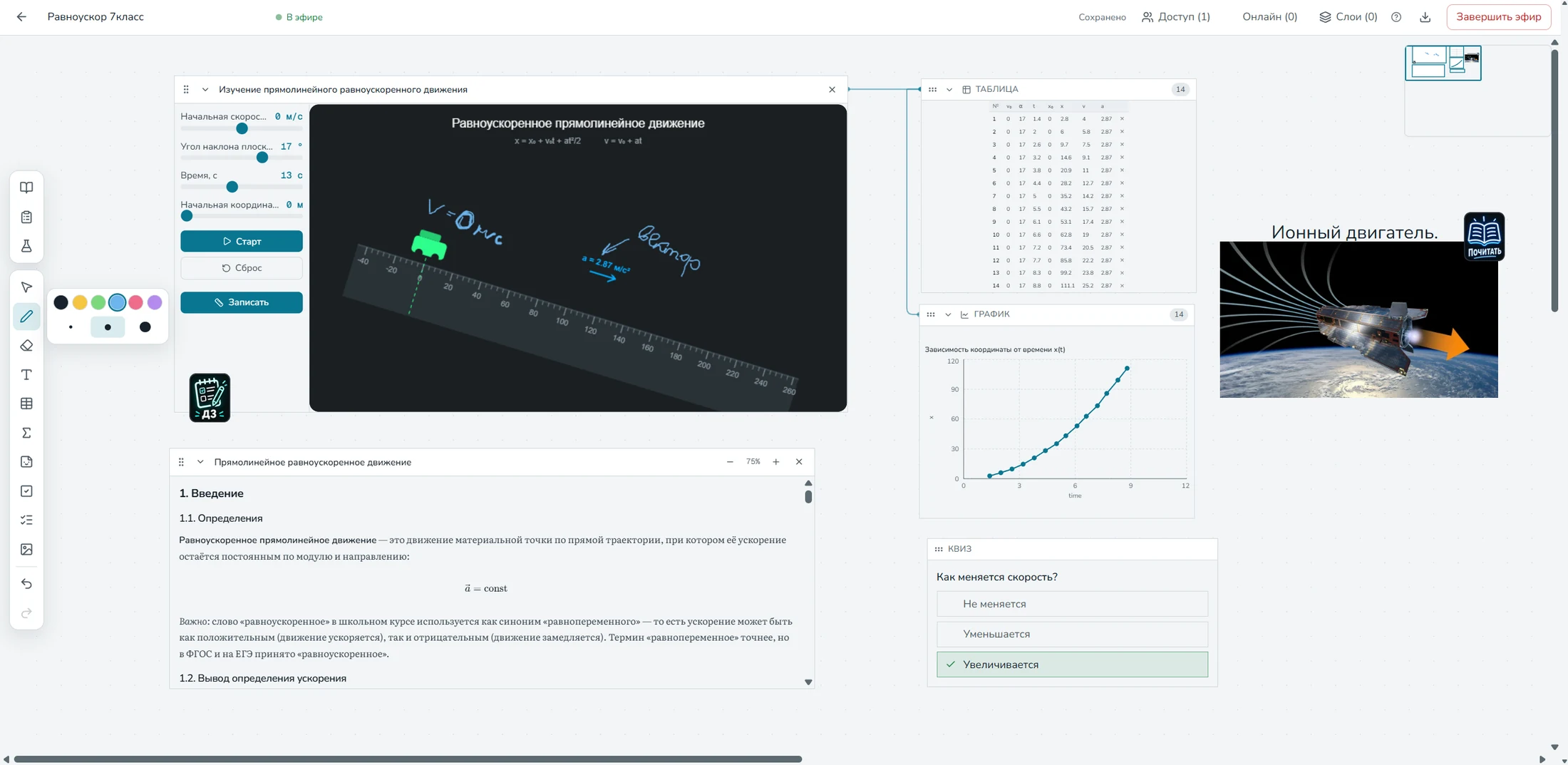Zoom in document with plus button
The image size is (1568, 765).
776,462
